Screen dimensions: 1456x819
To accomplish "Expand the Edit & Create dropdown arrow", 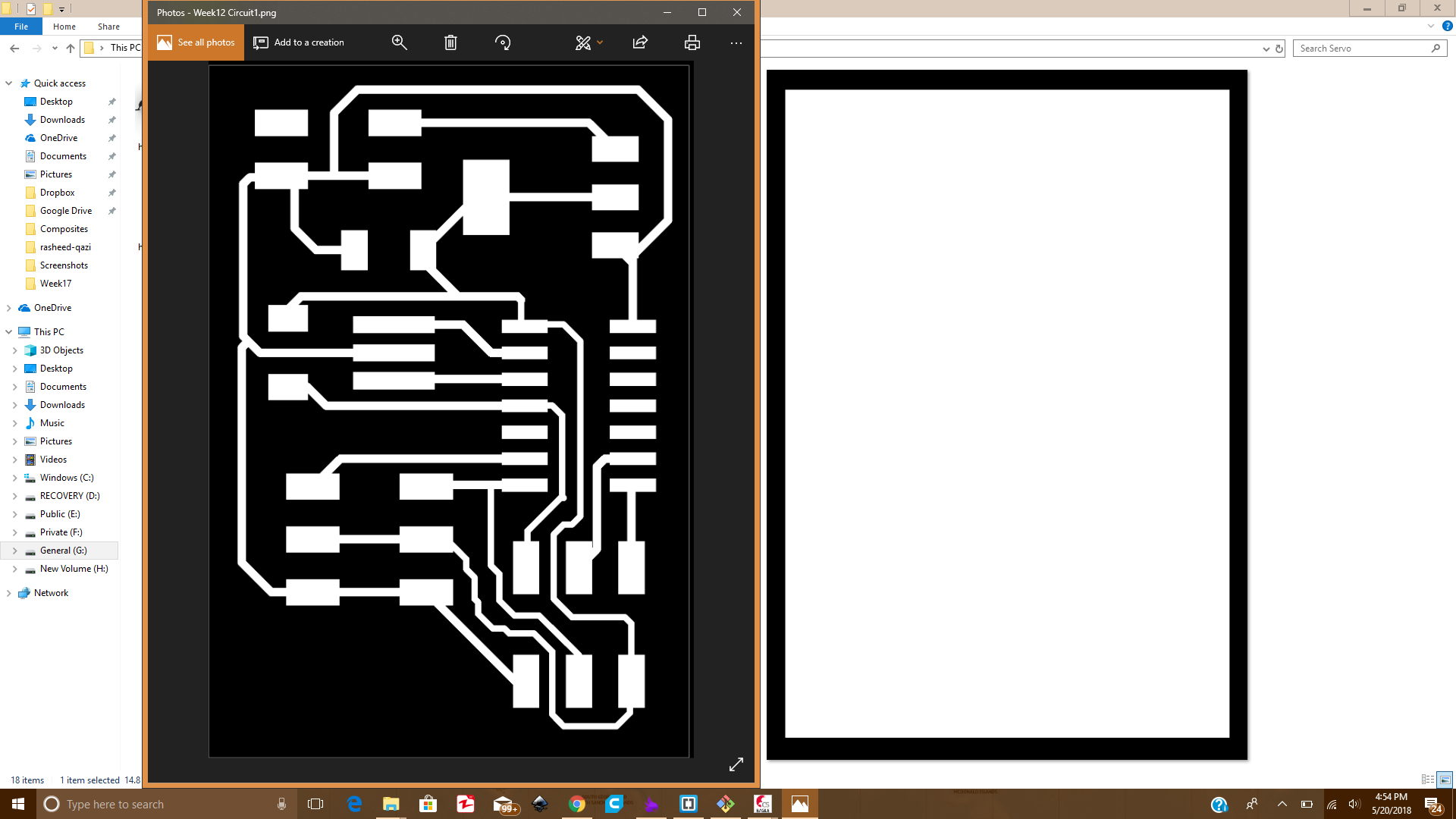I will [600, 42].
